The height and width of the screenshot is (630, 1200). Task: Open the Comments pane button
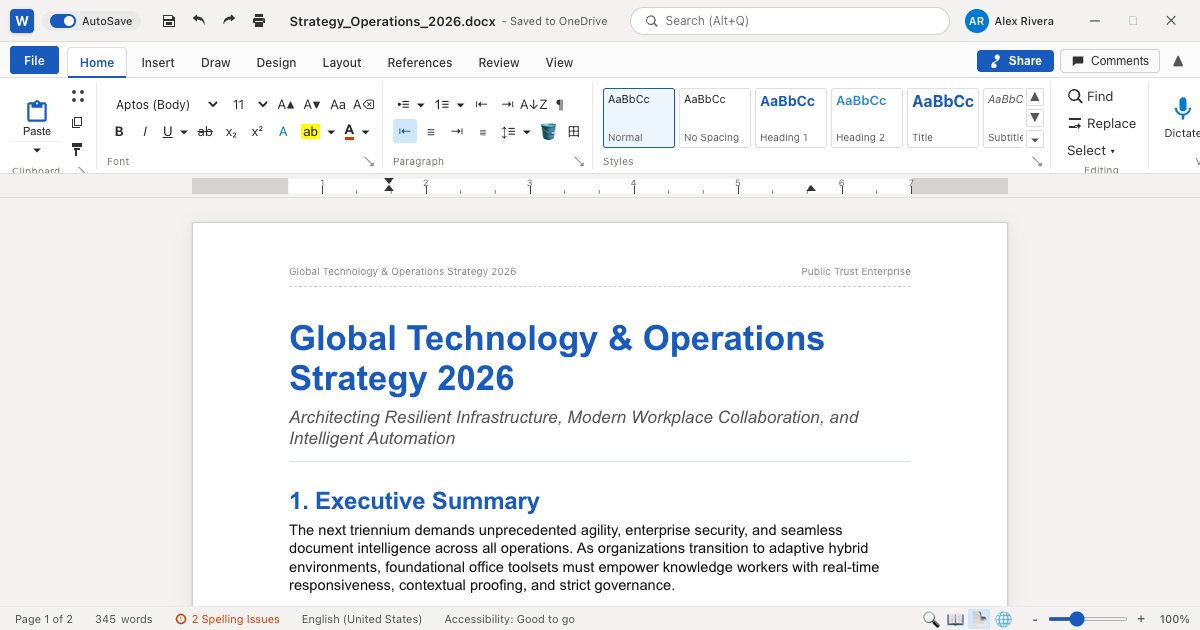[1110, 61]
